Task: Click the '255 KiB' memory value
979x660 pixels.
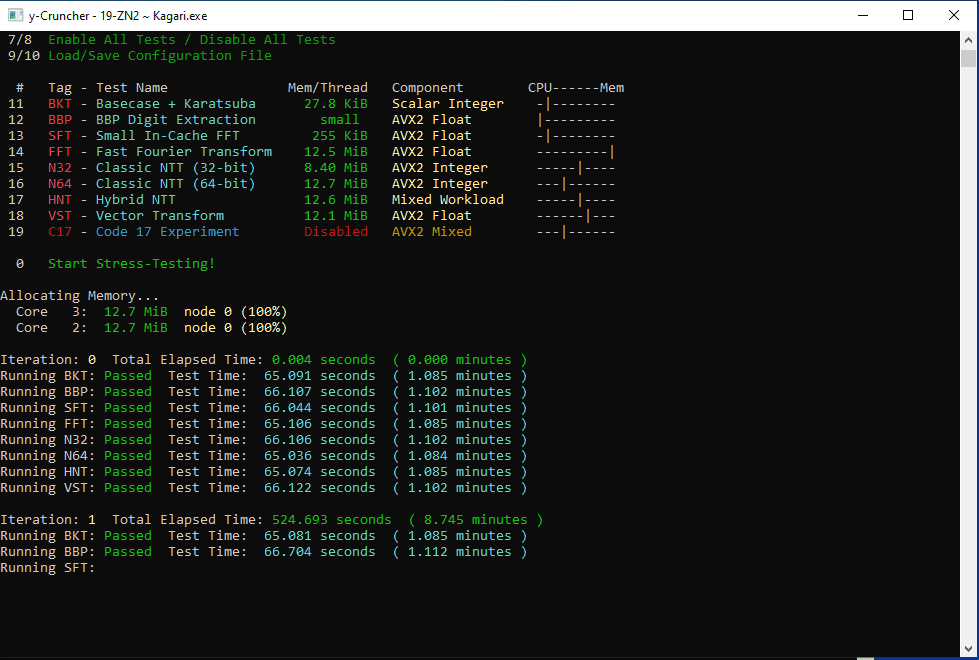Action: point(340,135)
